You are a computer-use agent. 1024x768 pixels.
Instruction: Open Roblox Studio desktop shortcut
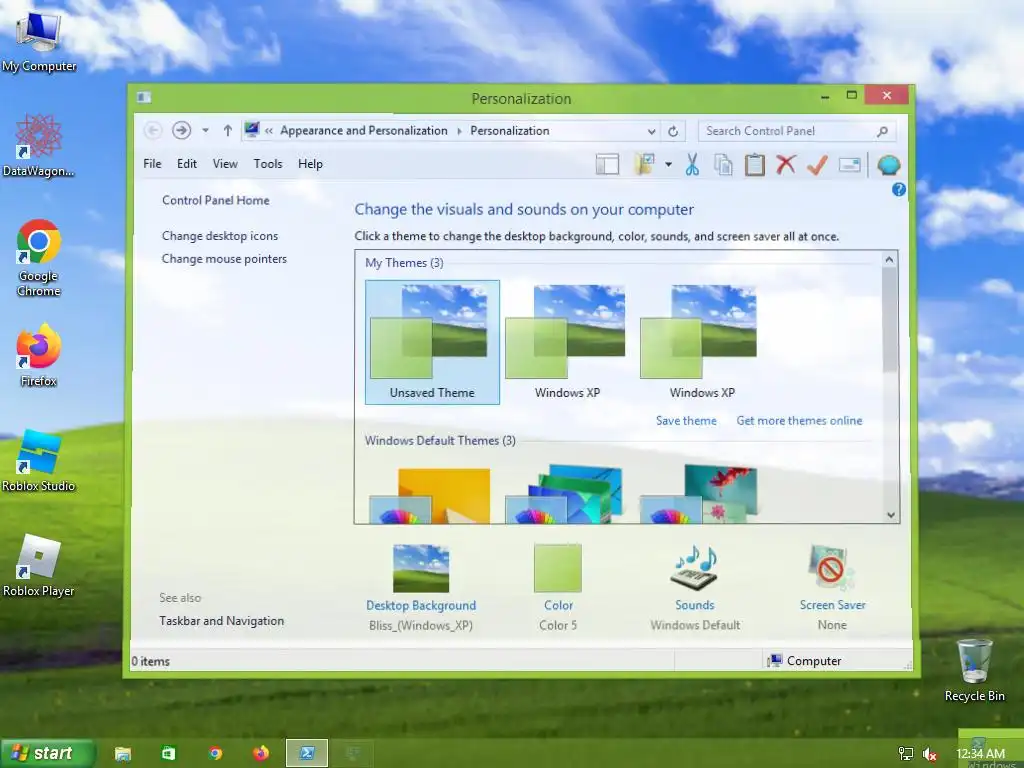pos(39,460)
